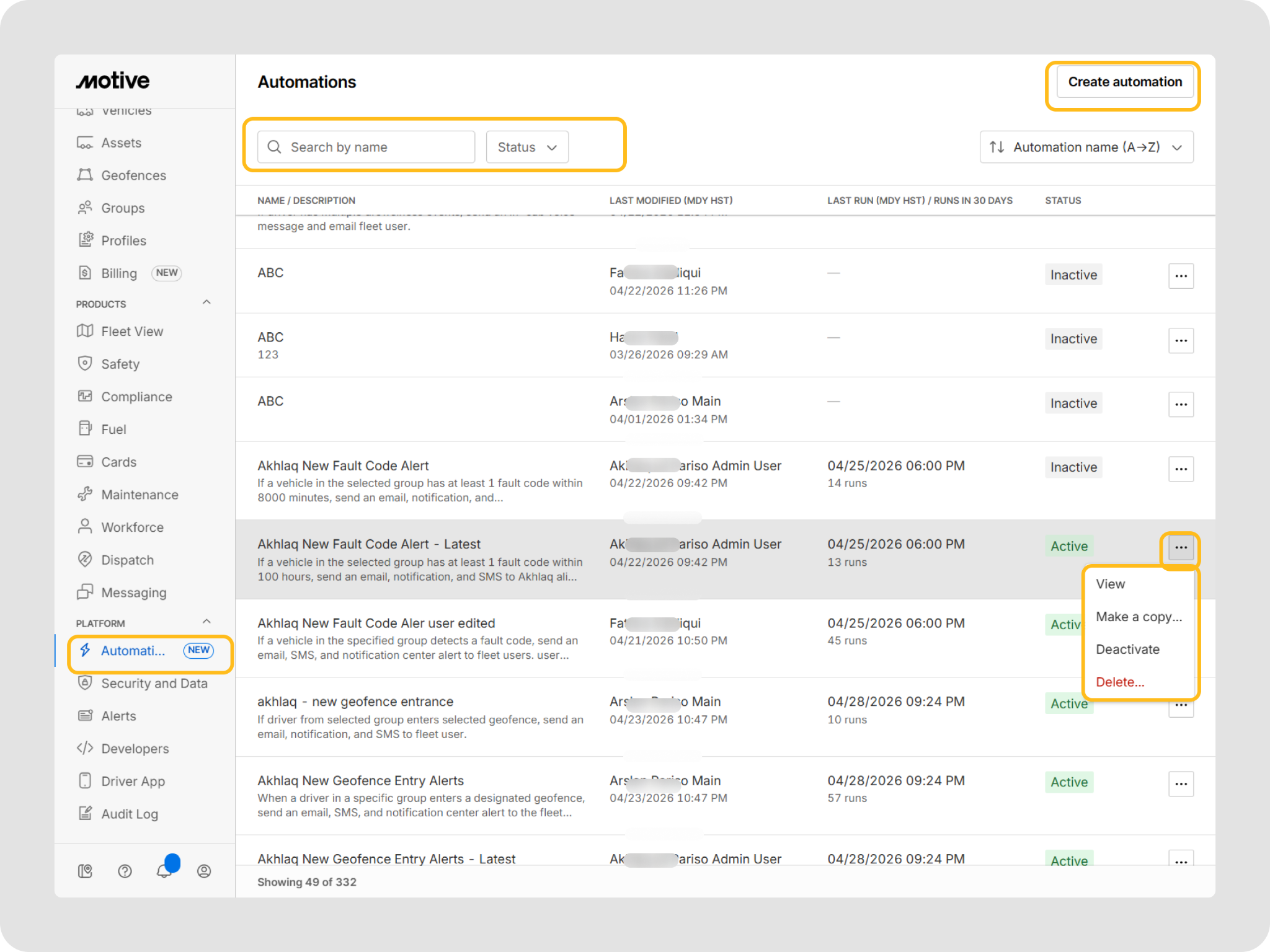The height and width of the screenshot is (952, 1270).
Task: Click the map location icon in bottom bar
Action: click(x=85, y=871)
